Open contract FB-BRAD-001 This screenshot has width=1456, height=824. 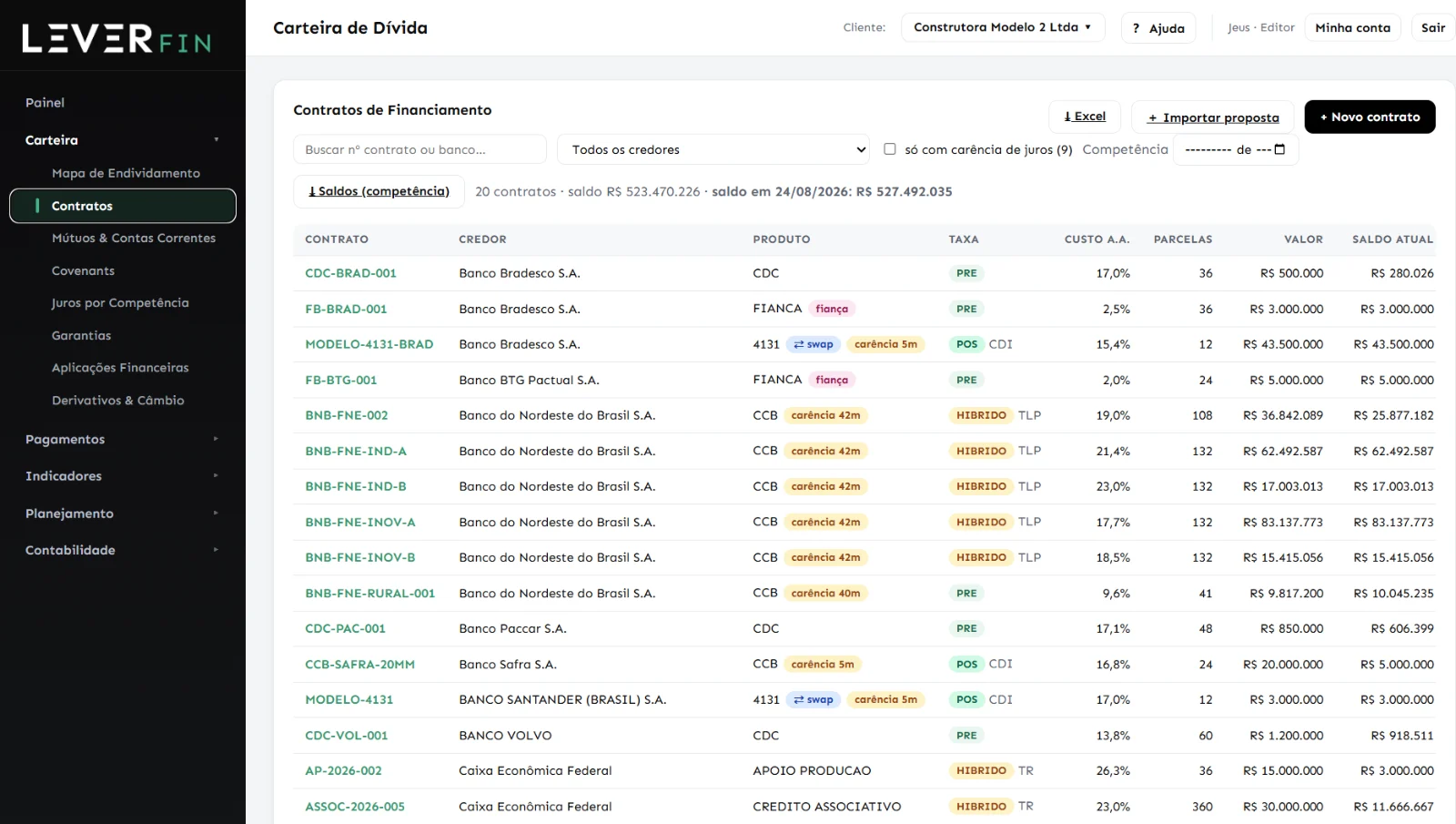(346, 309)
